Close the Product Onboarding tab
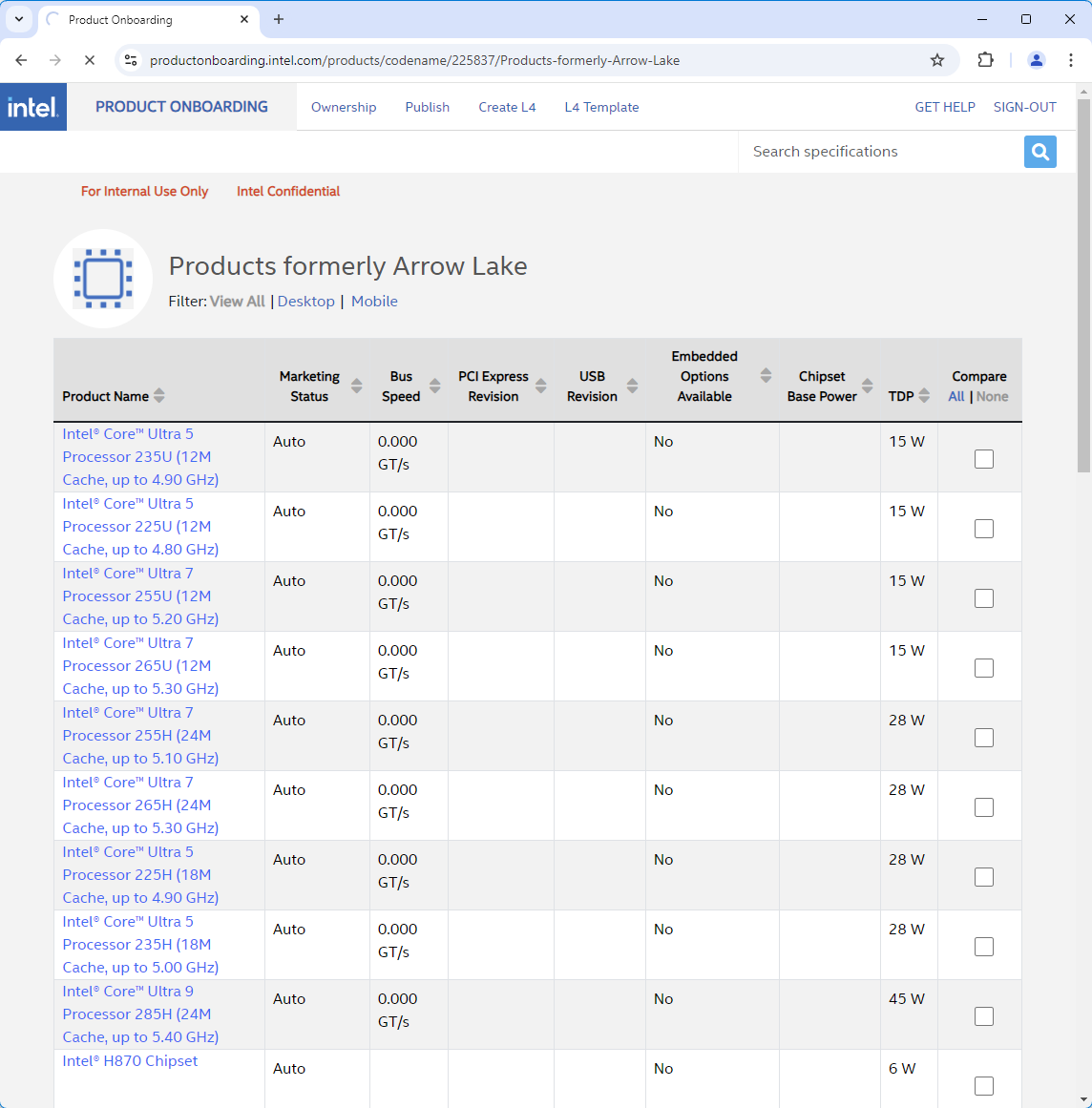Viewport: 1092px width, 1108px height. click(244, 19)
